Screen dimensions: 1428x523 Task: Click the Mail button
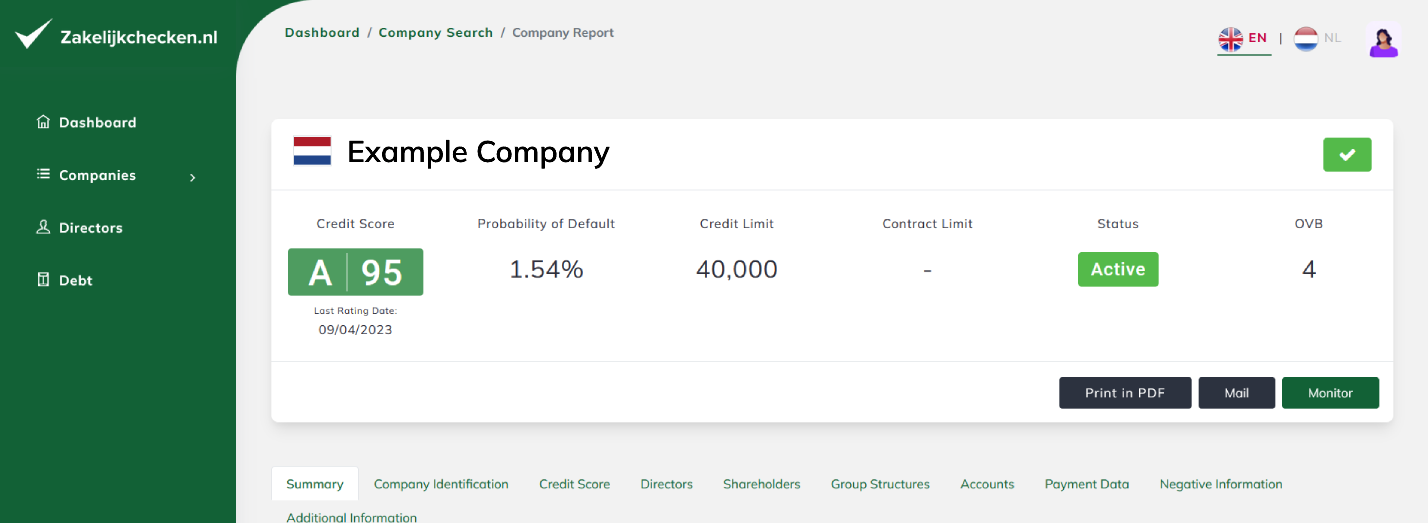[x=1237, y=393]
